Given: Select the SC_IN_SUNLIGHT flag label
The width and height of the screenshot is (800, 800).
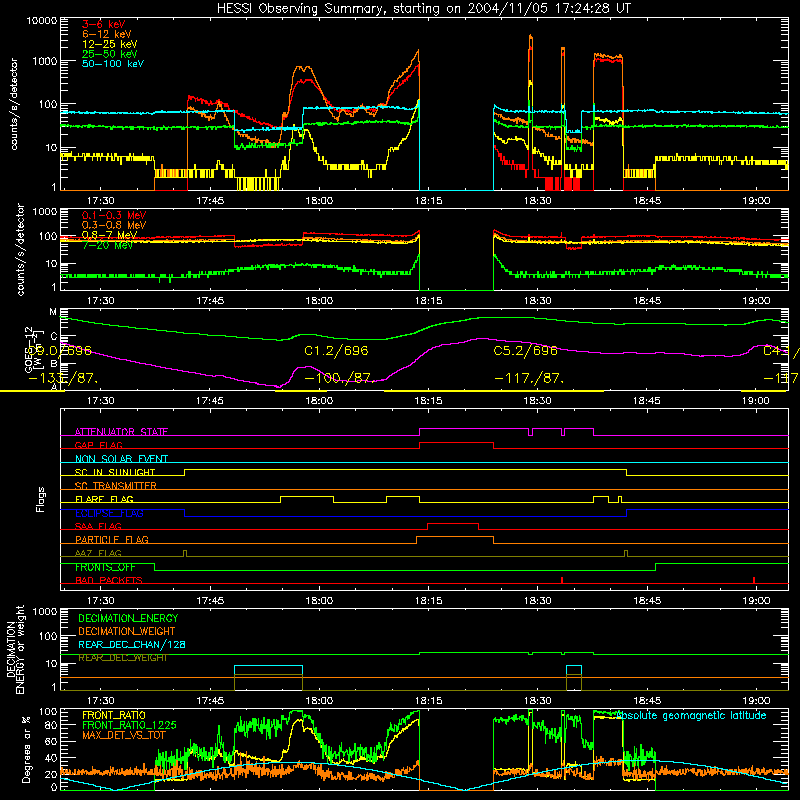Looking at the screenshot, I should pyautogui.click(x=115, y=472).
